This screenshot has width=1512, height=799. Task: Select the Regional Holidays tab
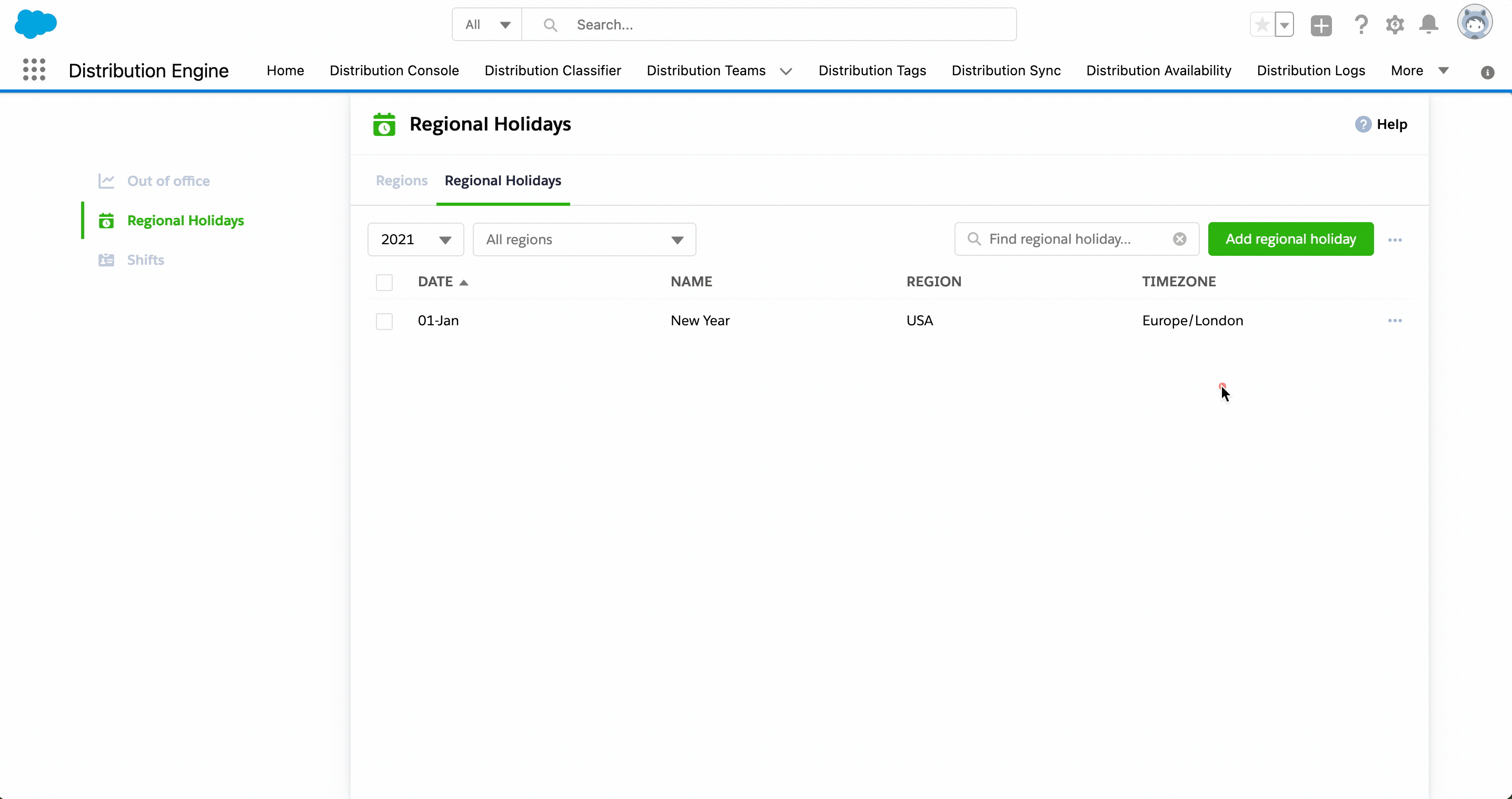coord(503,180)
